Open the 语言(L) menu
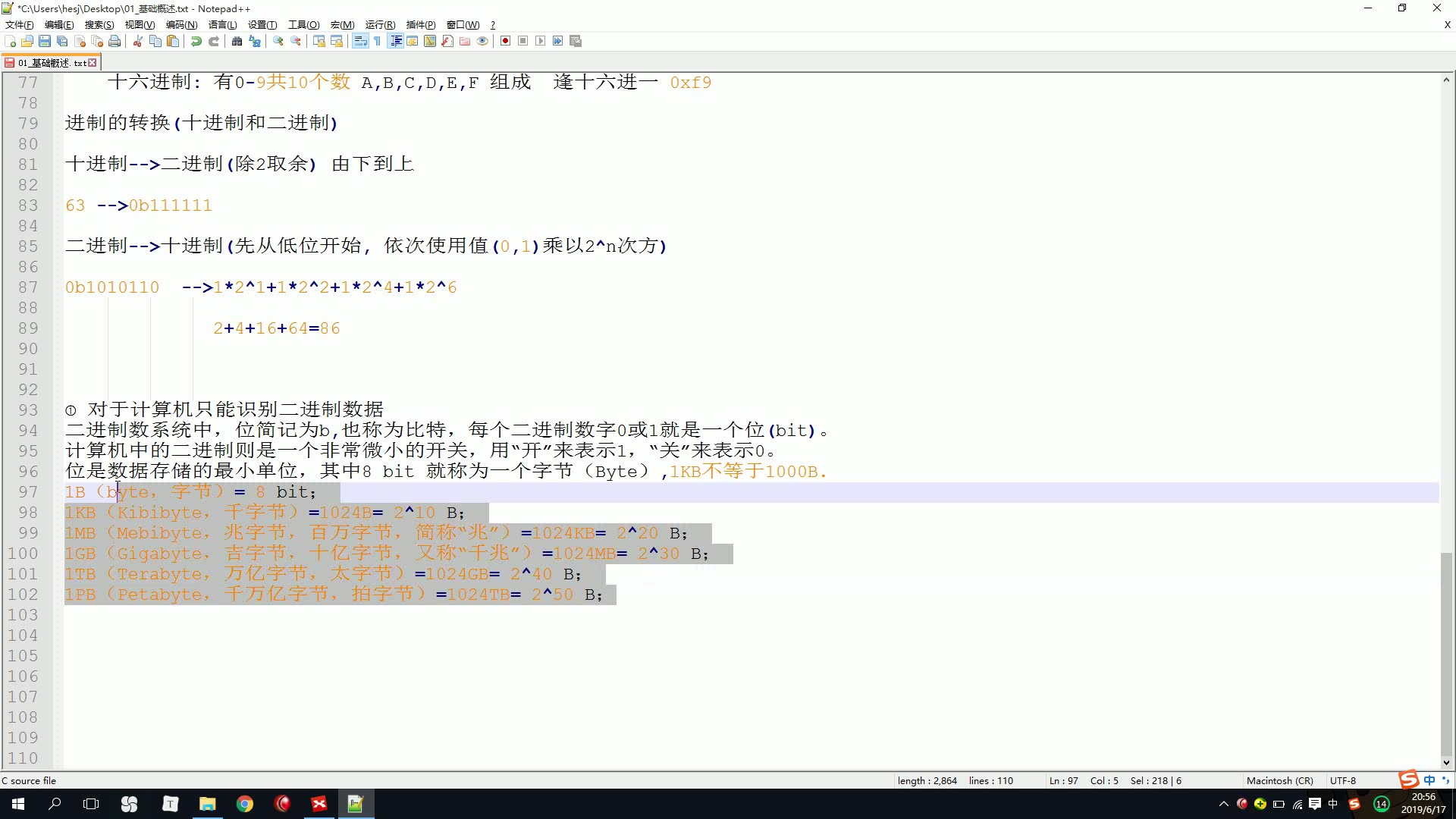The width and height of the screenshot is (1456, 819). [x=221, y=24]
